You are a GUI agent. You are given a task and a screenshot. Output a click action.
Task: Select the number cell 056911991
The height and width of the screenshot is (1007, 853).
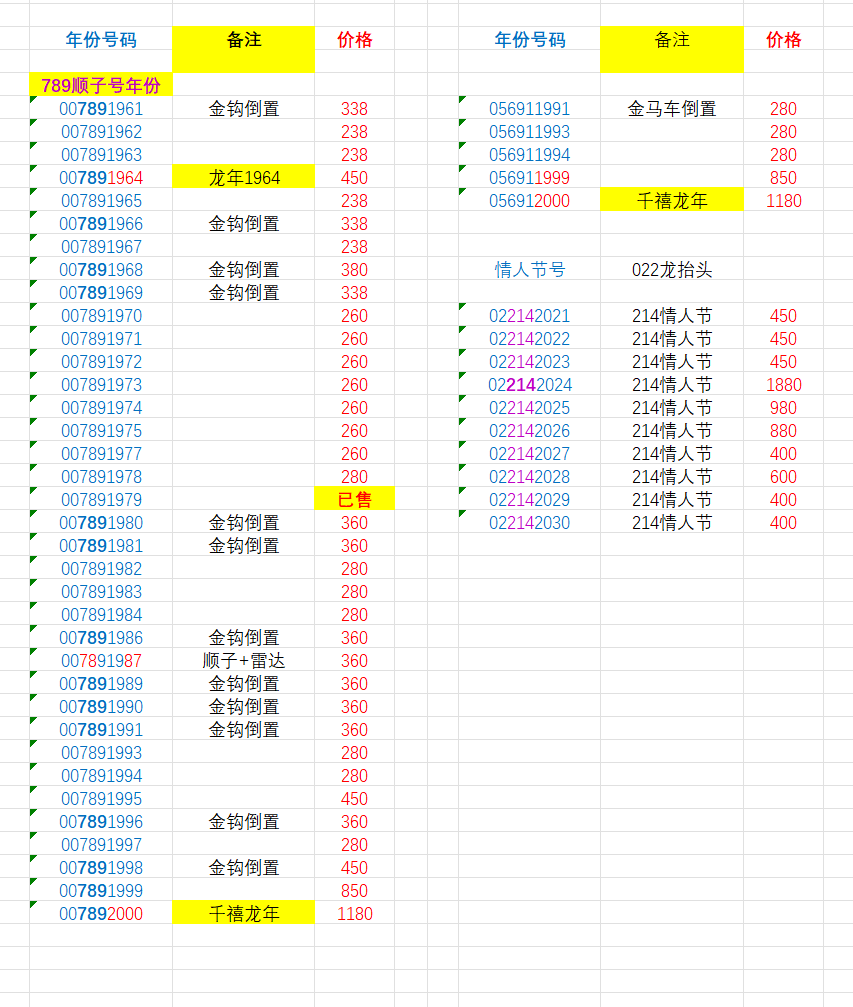pos(529,109)
